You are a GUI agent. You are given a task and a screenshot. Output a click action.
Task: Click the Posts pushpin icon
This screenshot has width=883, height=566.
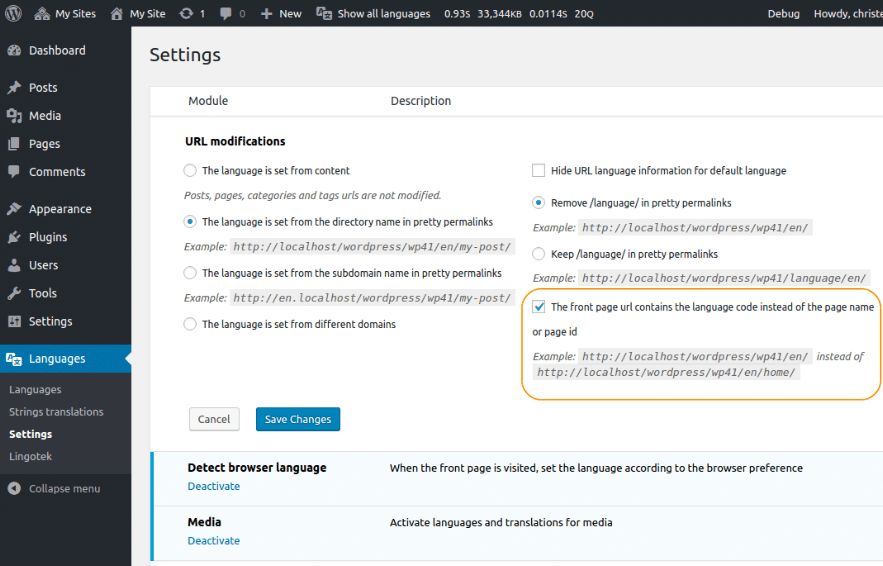(x=14, y=87)
